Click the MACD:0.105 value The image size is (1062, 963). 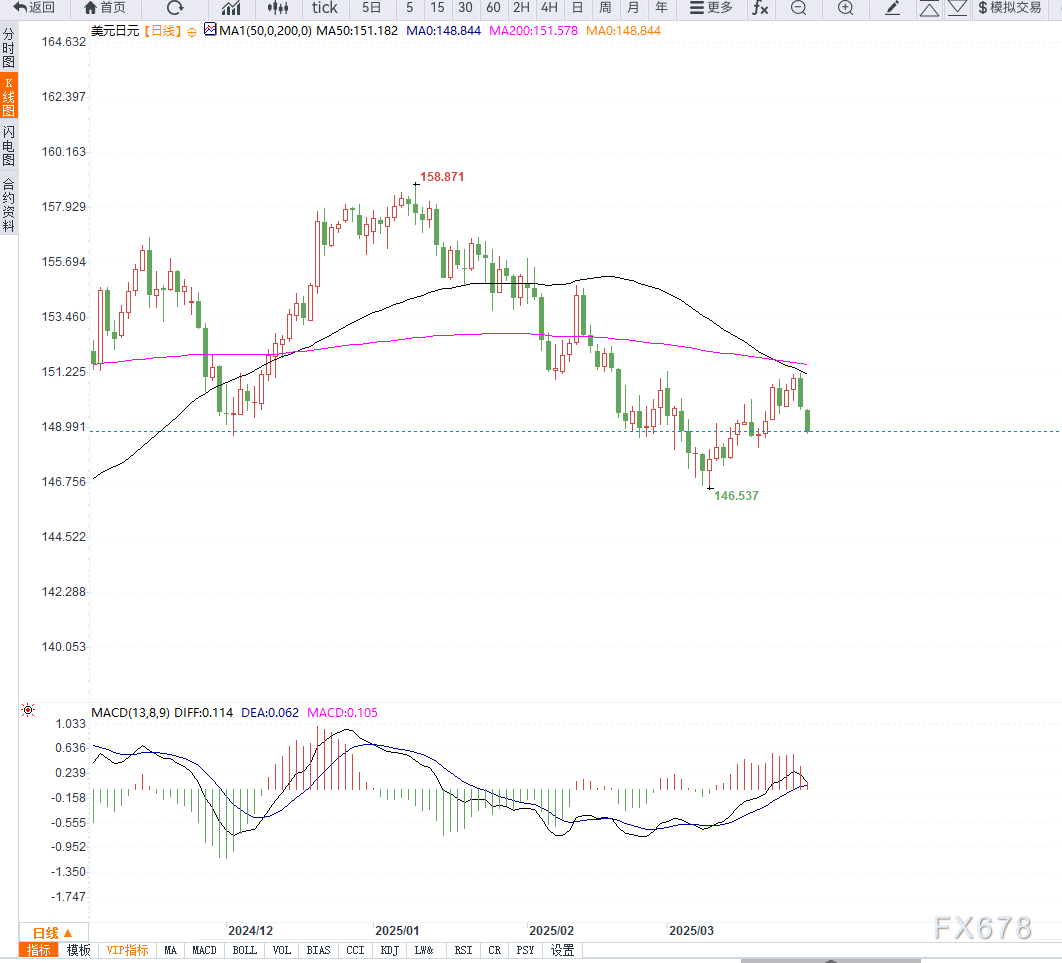click(x=342, y=712)
